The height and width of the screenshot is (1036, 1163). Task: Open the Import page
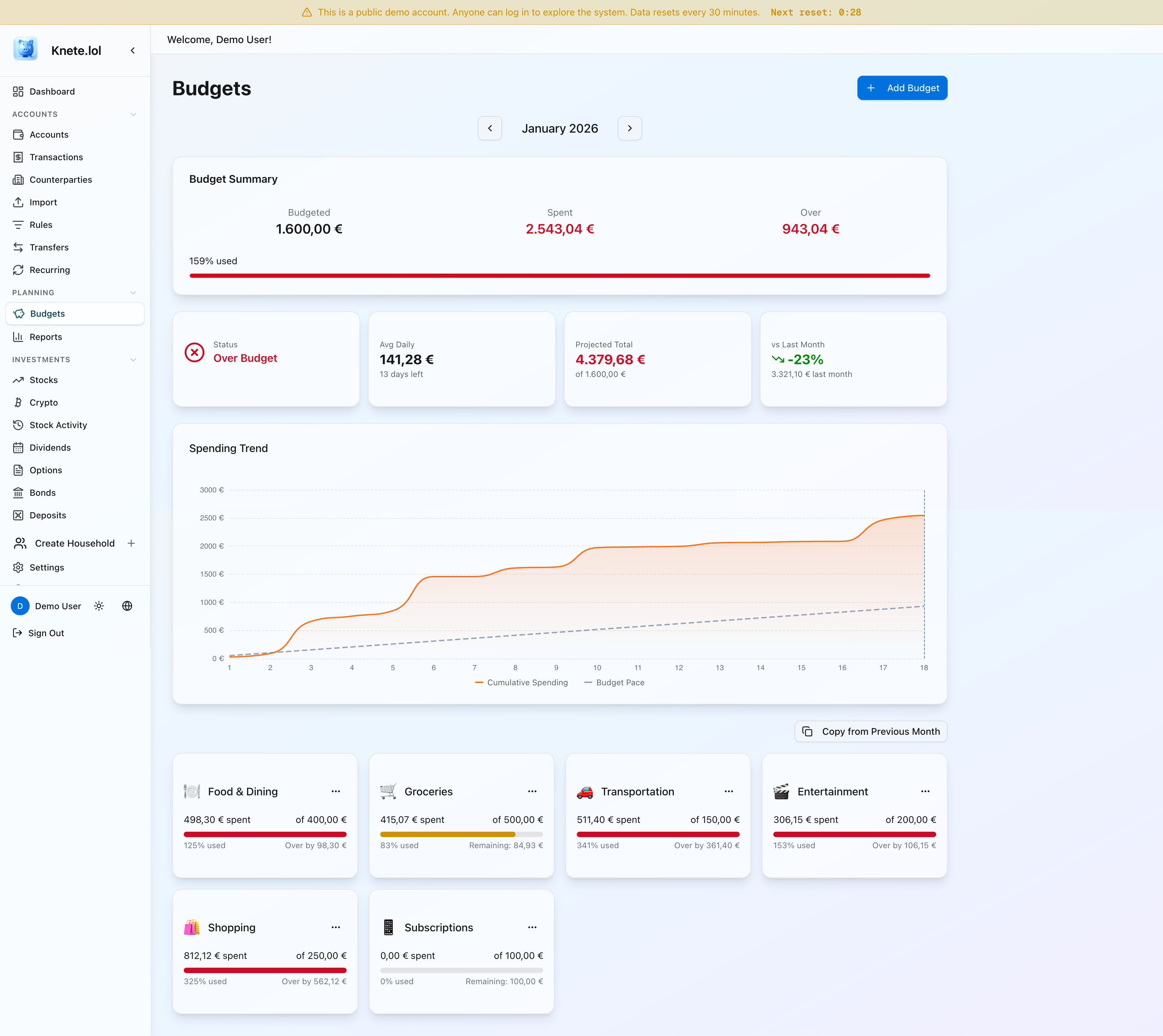43,202
